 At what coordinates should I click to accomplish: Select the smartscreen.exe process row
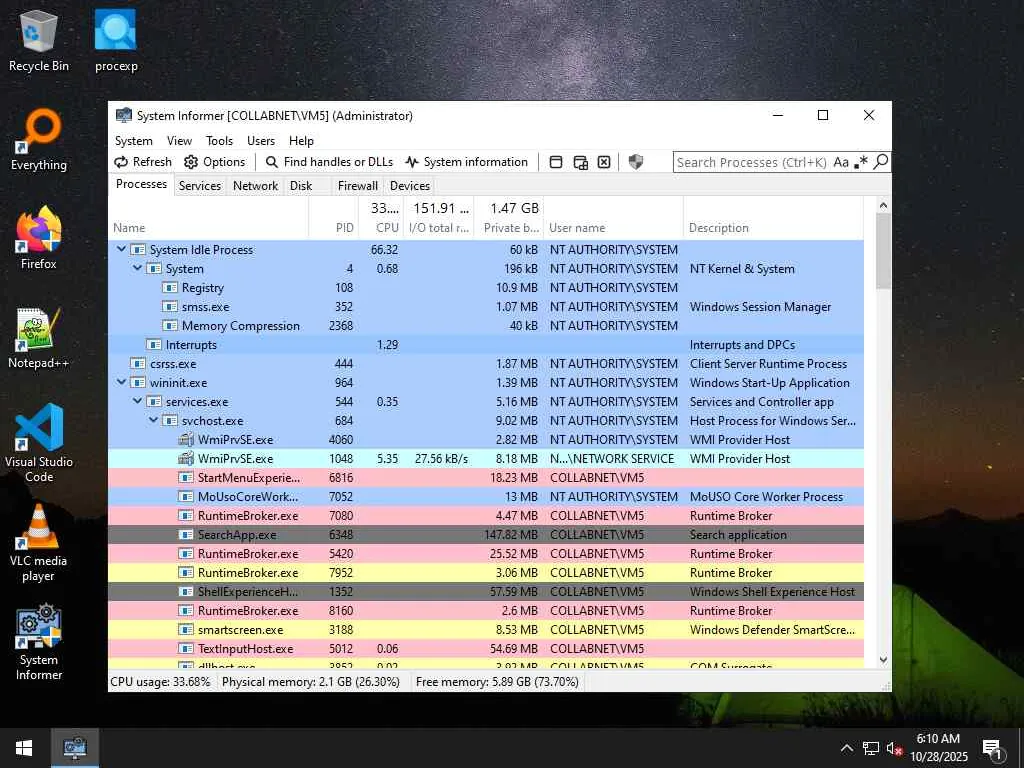[x=486, y=630]
